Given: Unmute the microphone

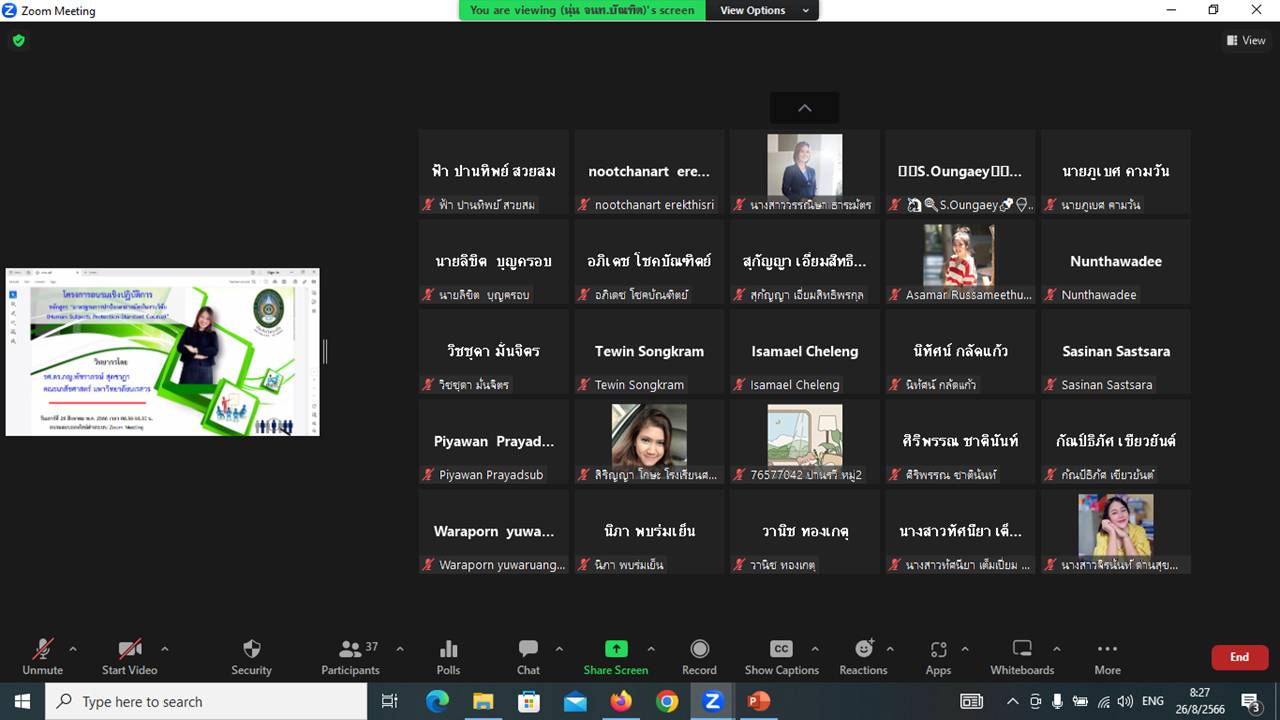Looking at the screenshot, I should point(42,656).
